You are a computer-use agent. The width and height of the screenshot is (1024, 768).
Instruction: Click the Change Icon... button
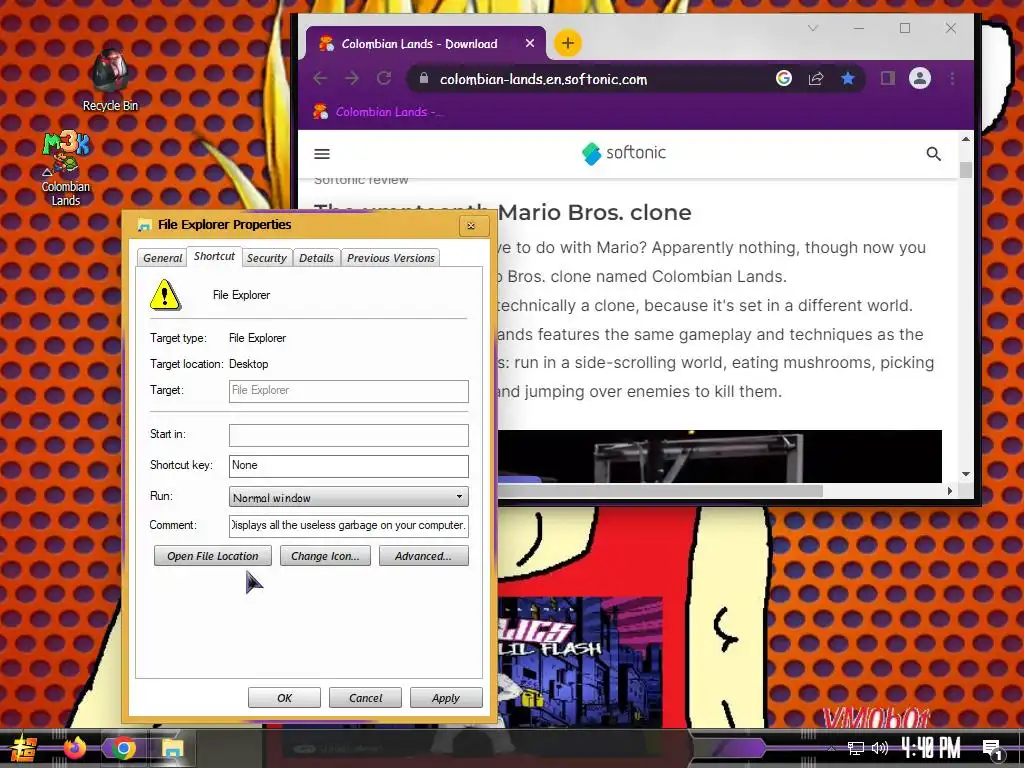325,556
